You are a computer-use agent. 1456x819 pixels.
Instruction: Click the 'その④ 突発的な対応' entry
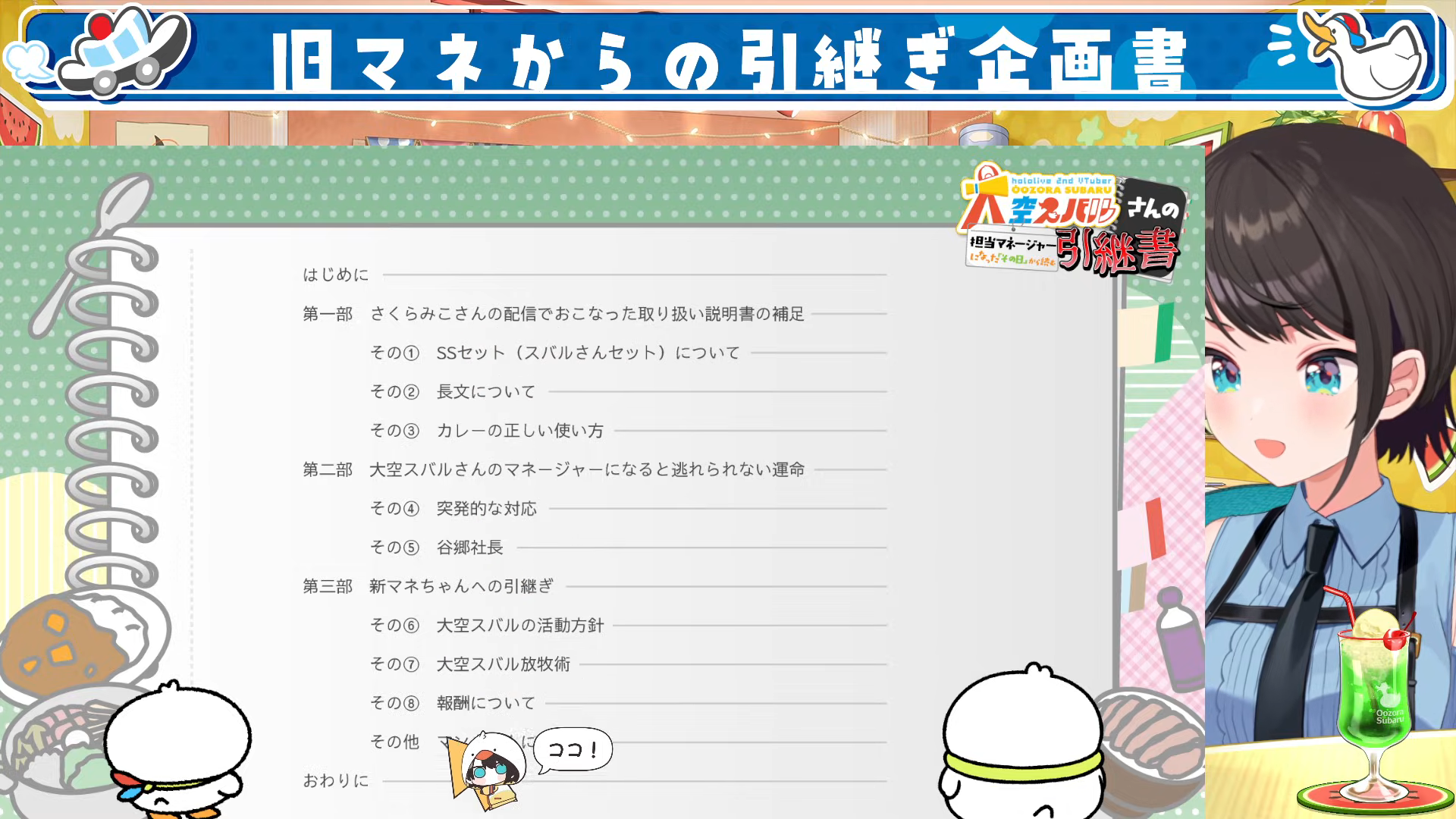(453, 509)
